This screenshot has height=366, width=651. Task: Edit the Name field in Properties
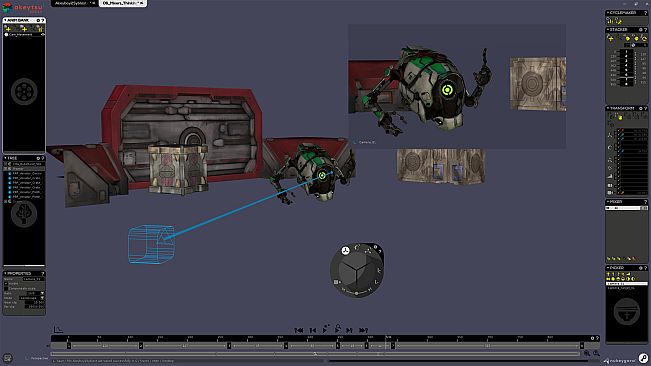tap(33, 279)
